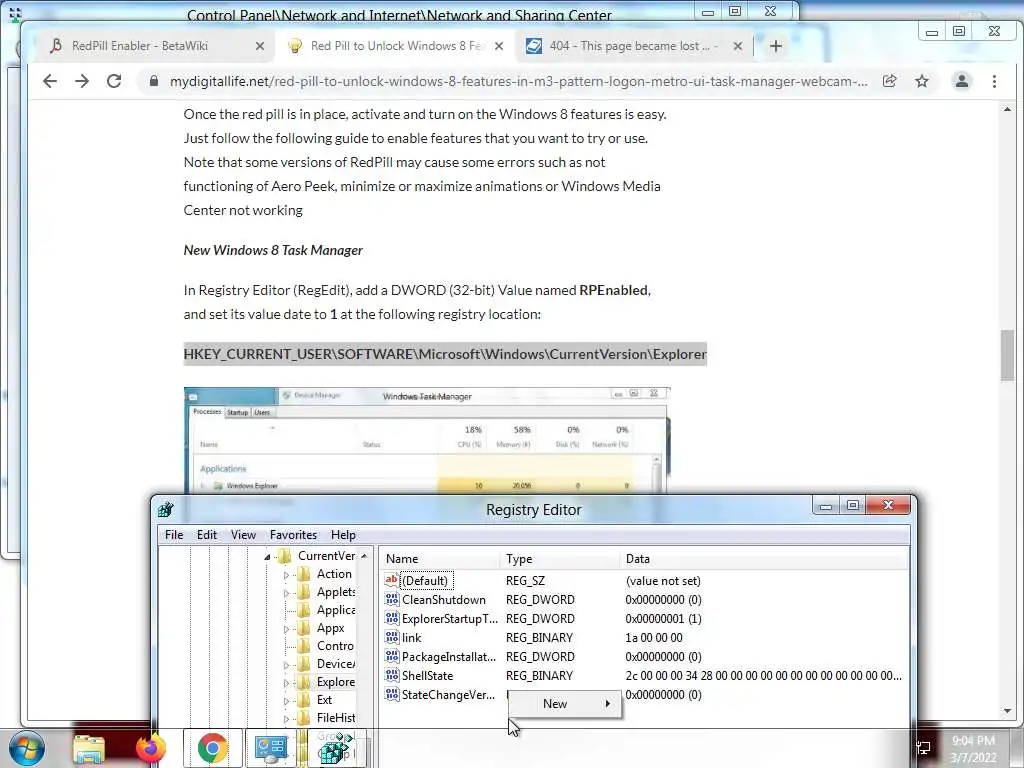1024x768 pixels.
Task: Maximize the Registry Editor window
Action: (x=853, y=505)
